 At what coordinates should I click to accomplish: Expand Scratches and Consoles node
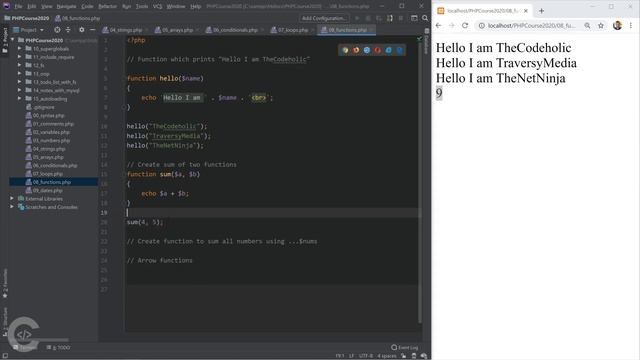point(12,207)
